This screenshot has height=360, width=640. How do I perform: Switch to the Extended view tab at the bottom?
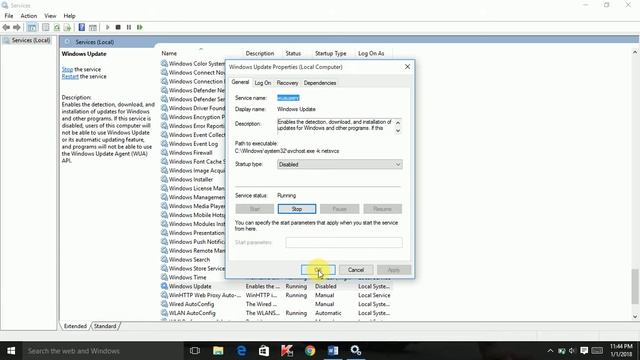click(76, 326)
